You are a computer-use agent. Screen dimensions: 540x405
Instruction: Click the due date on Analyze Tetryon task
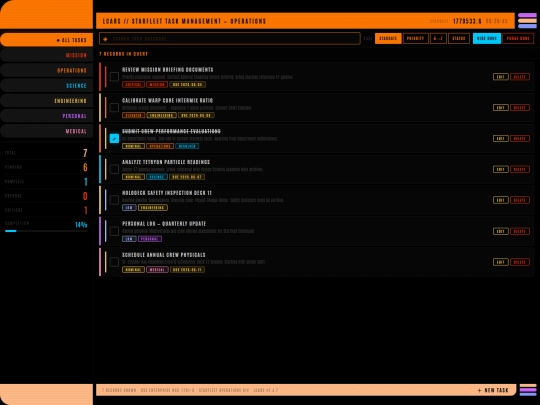click(x=187, y=177)
